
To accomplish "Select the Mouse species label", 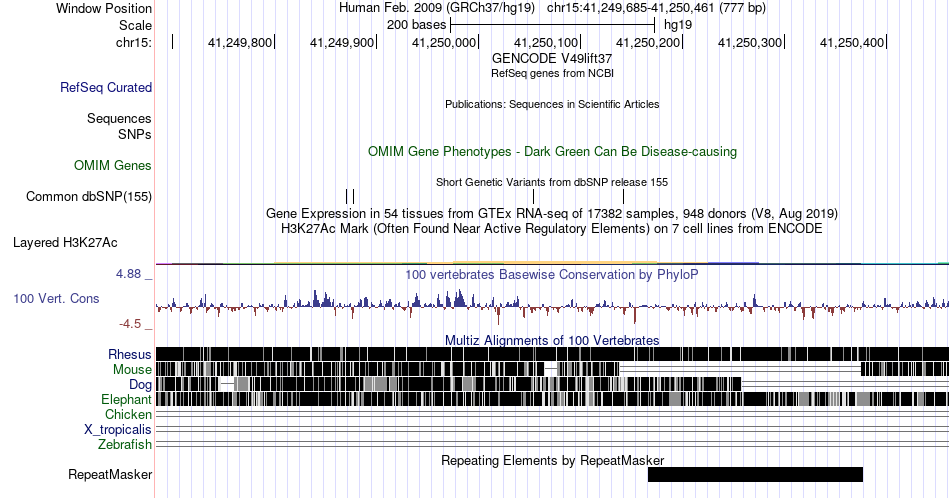I will pos(132,370).
